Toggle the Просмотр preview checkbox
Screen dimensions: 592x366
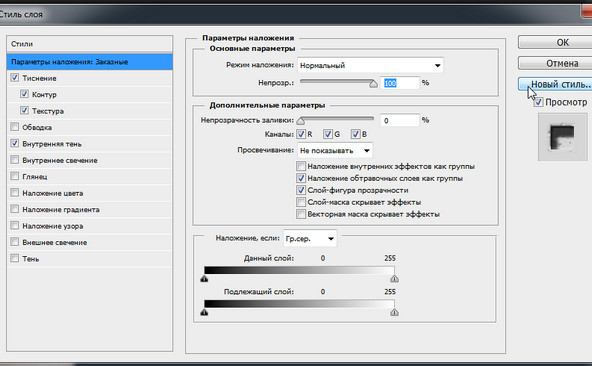point(538,102)
